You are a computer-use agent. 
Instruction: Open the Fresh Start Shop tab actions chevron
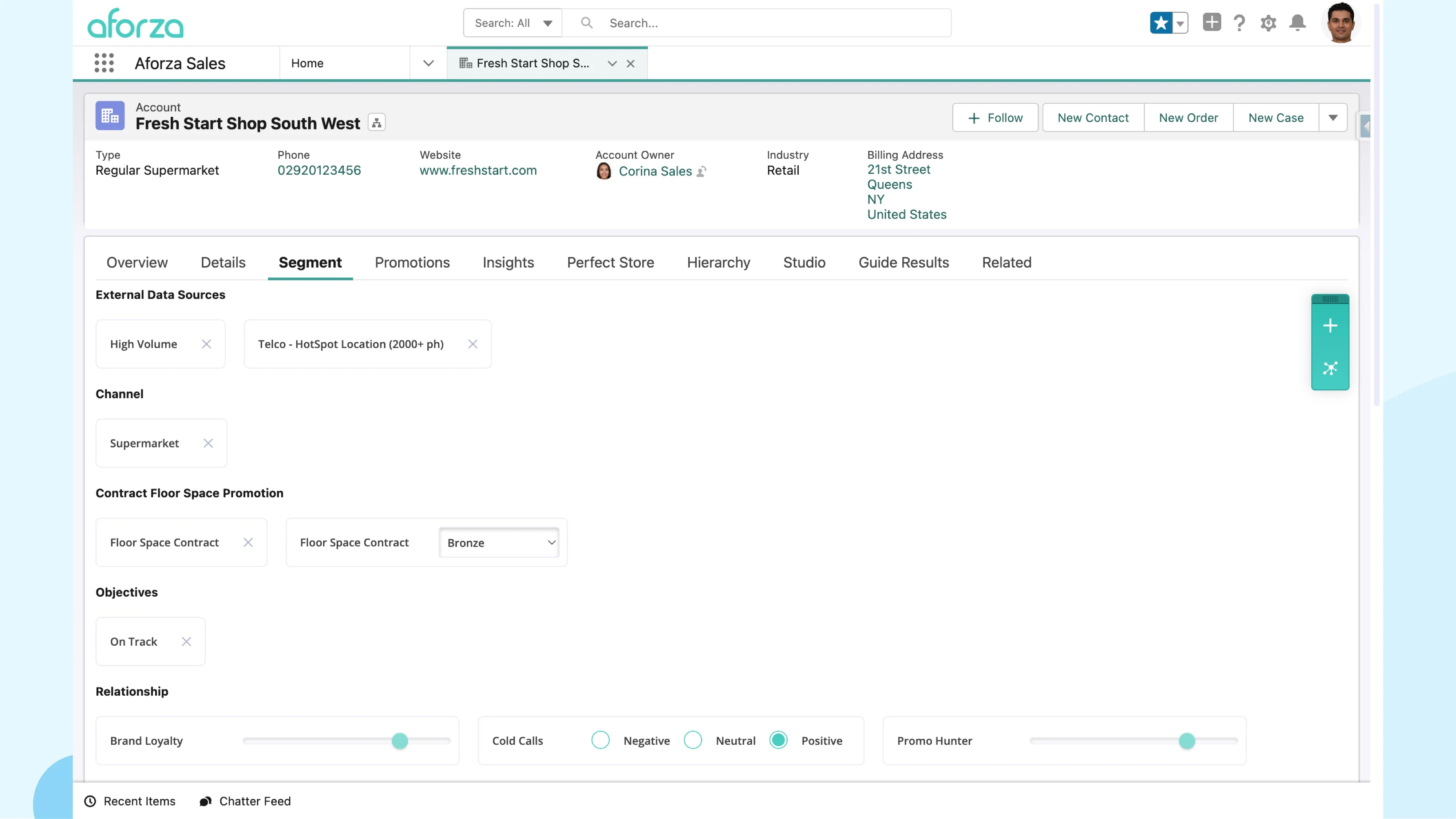pyautogui.click(x=612, y=64)
